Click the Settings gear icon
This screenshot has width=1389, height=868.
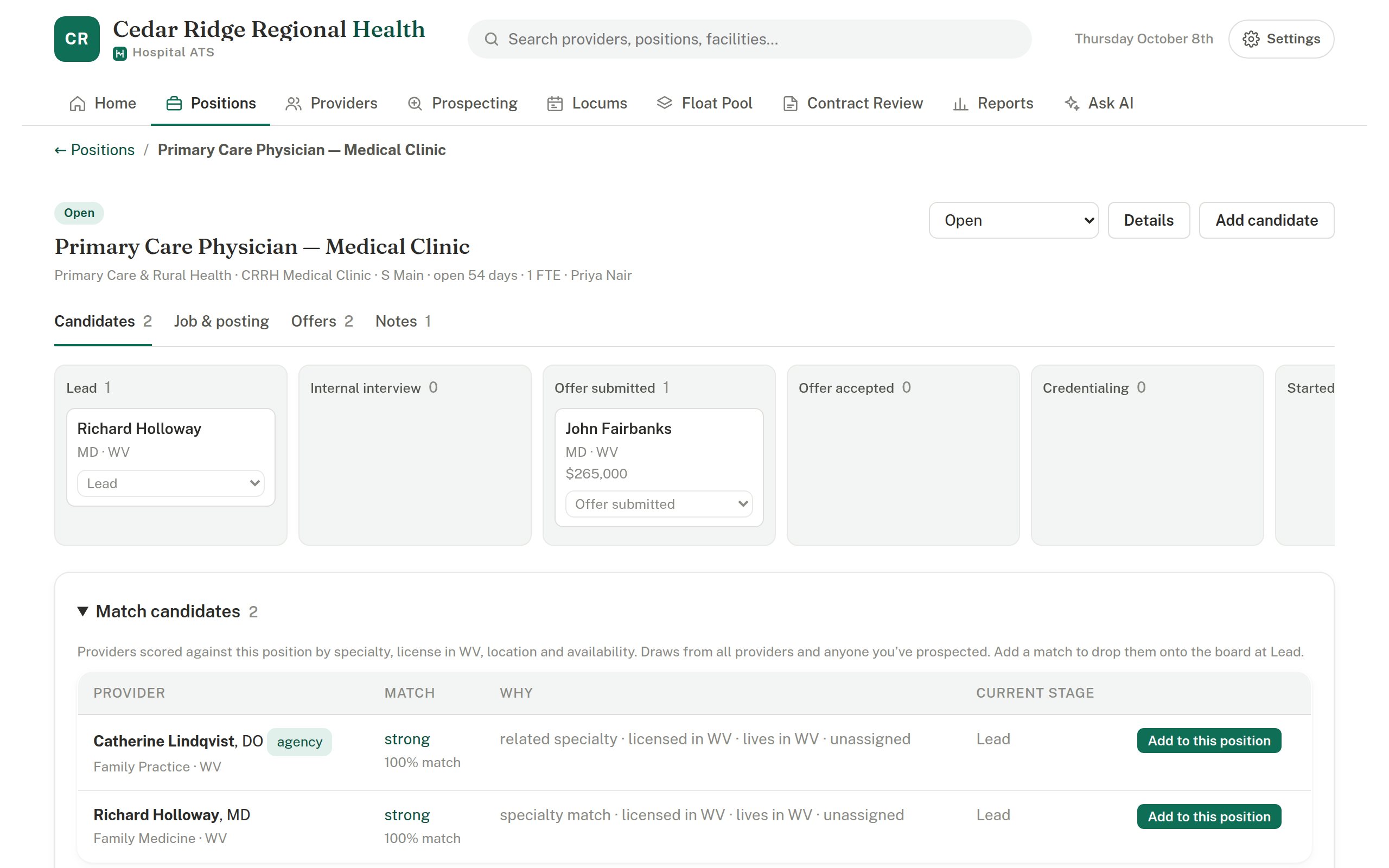point(1251,39)
